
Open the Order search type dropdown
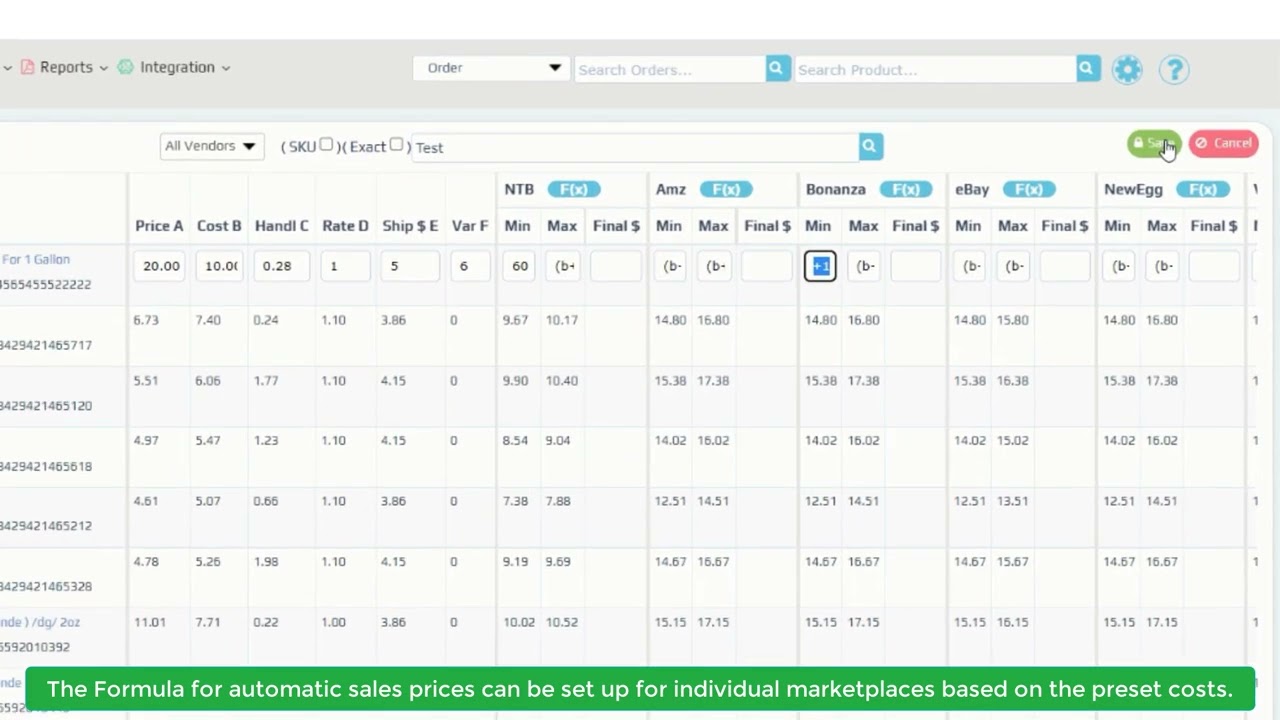492,68
